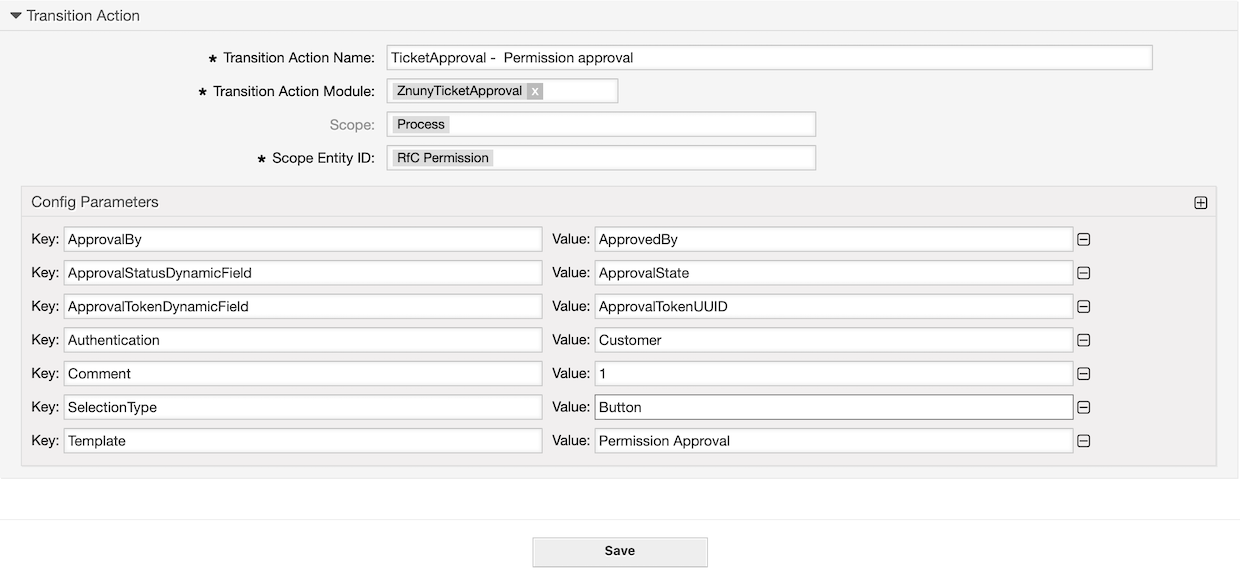This screenshot has height=573, width=1240.
Task: Remove the ApprovalBy parameter row
Action: (x=1083, y=240)
